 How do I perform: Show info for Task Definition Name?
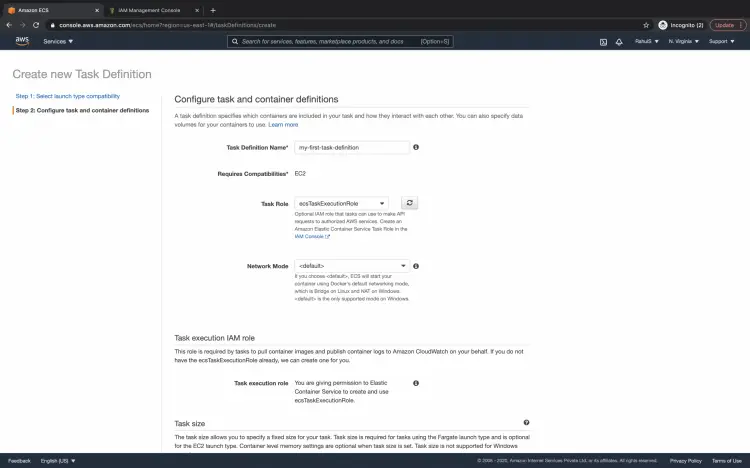(416, 147)
